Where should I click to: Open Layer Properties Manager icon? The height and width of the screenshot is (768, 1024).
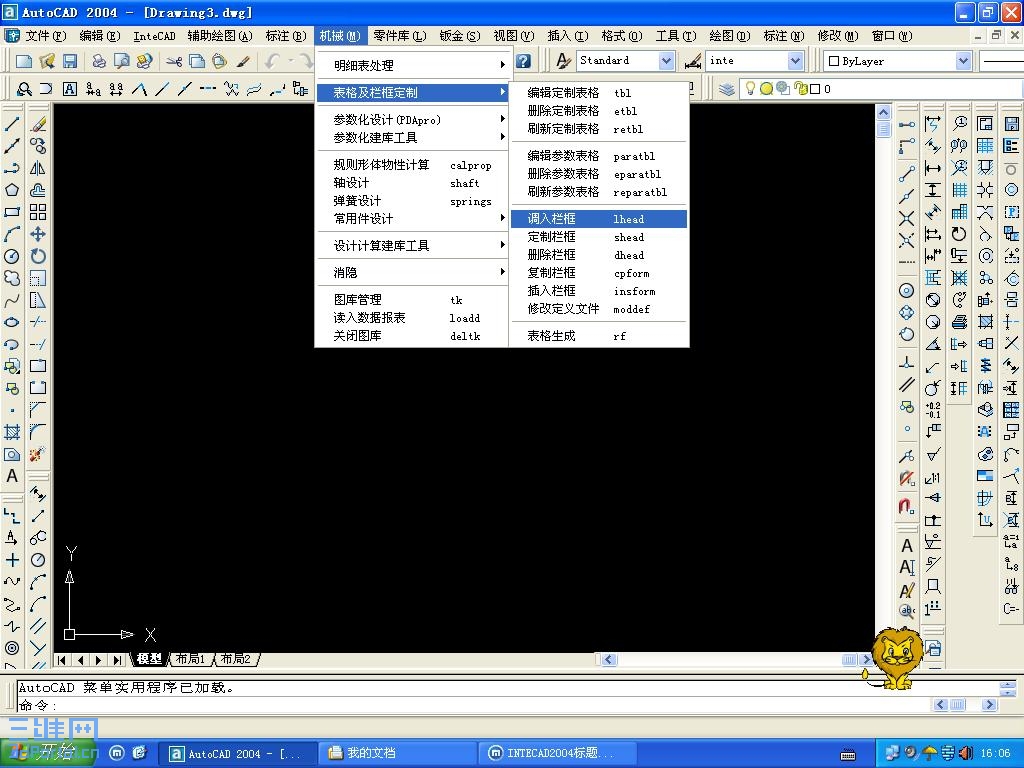point(727,89)
